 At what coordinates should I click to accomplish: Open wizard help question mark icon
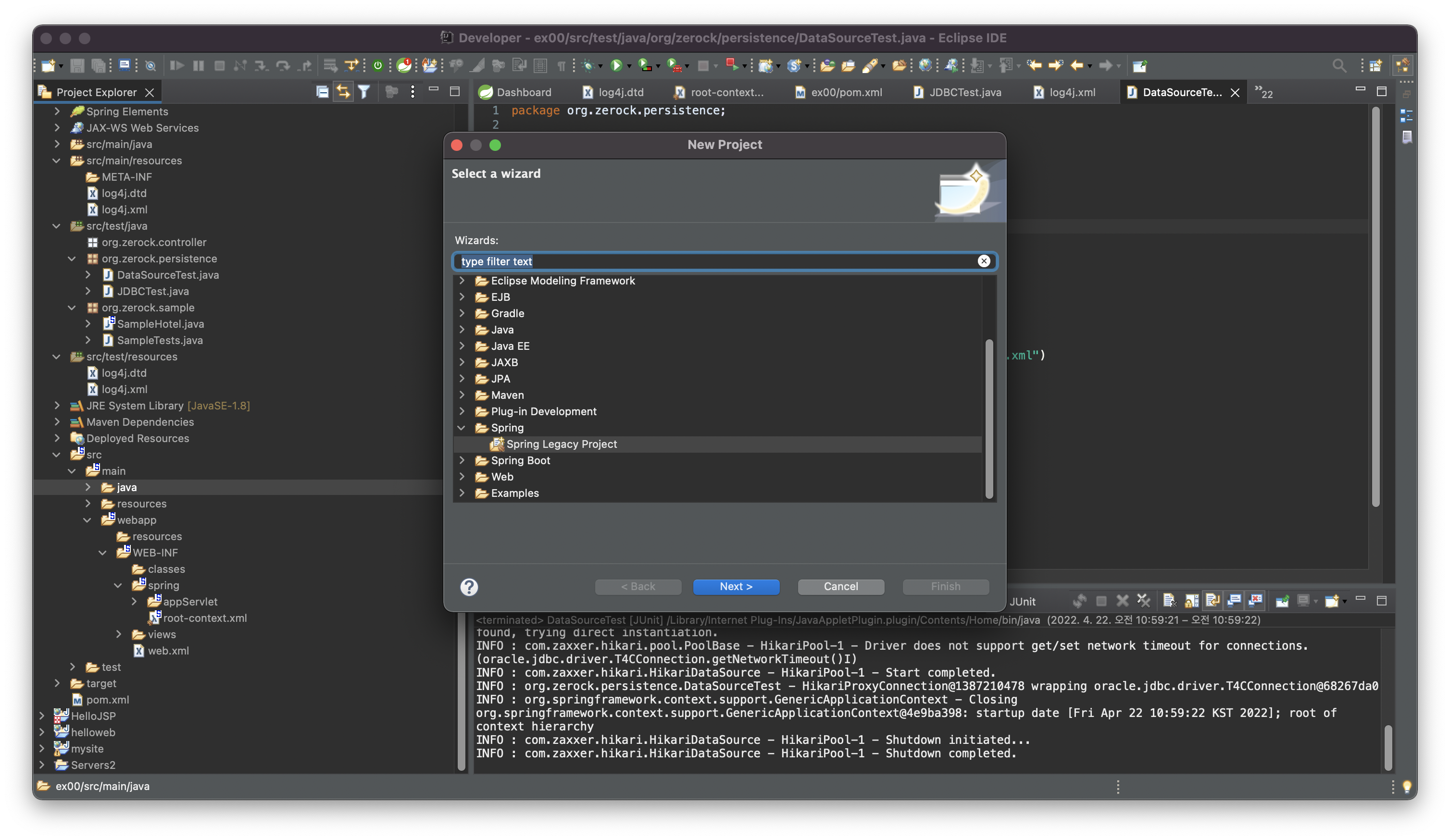[469, 586]
